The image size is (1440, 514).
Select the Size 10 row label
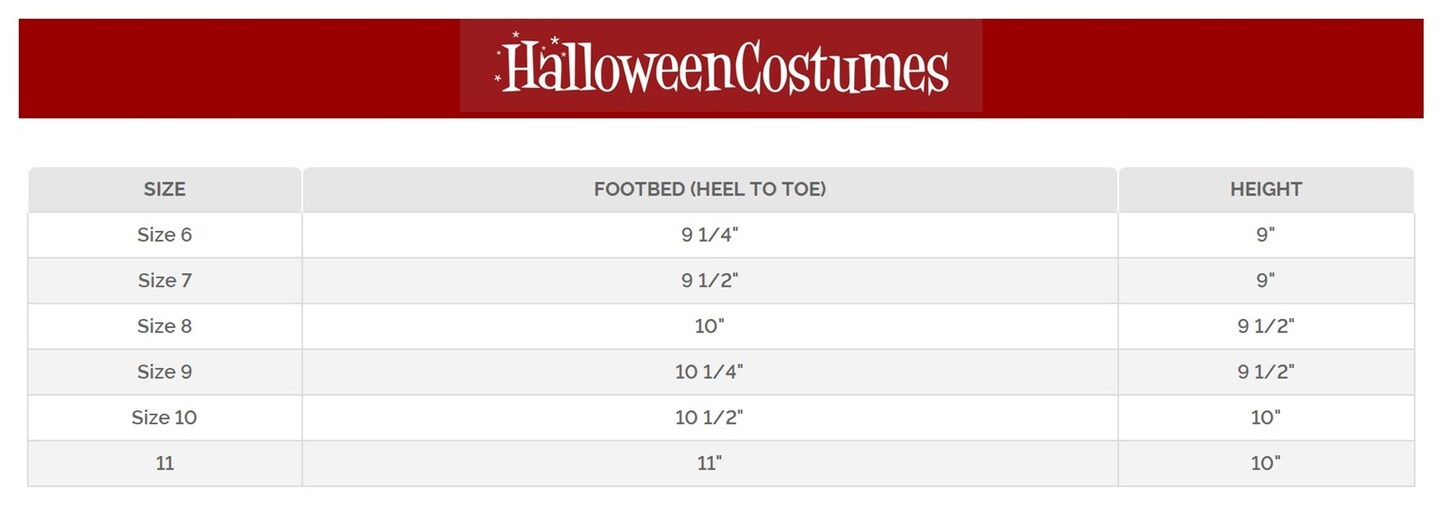point(165,417)
